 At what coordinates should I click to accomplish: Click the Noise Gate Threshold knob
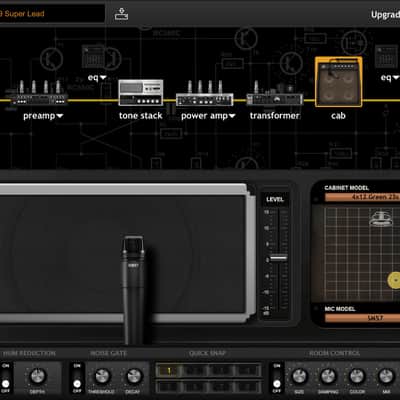point(102,376)
